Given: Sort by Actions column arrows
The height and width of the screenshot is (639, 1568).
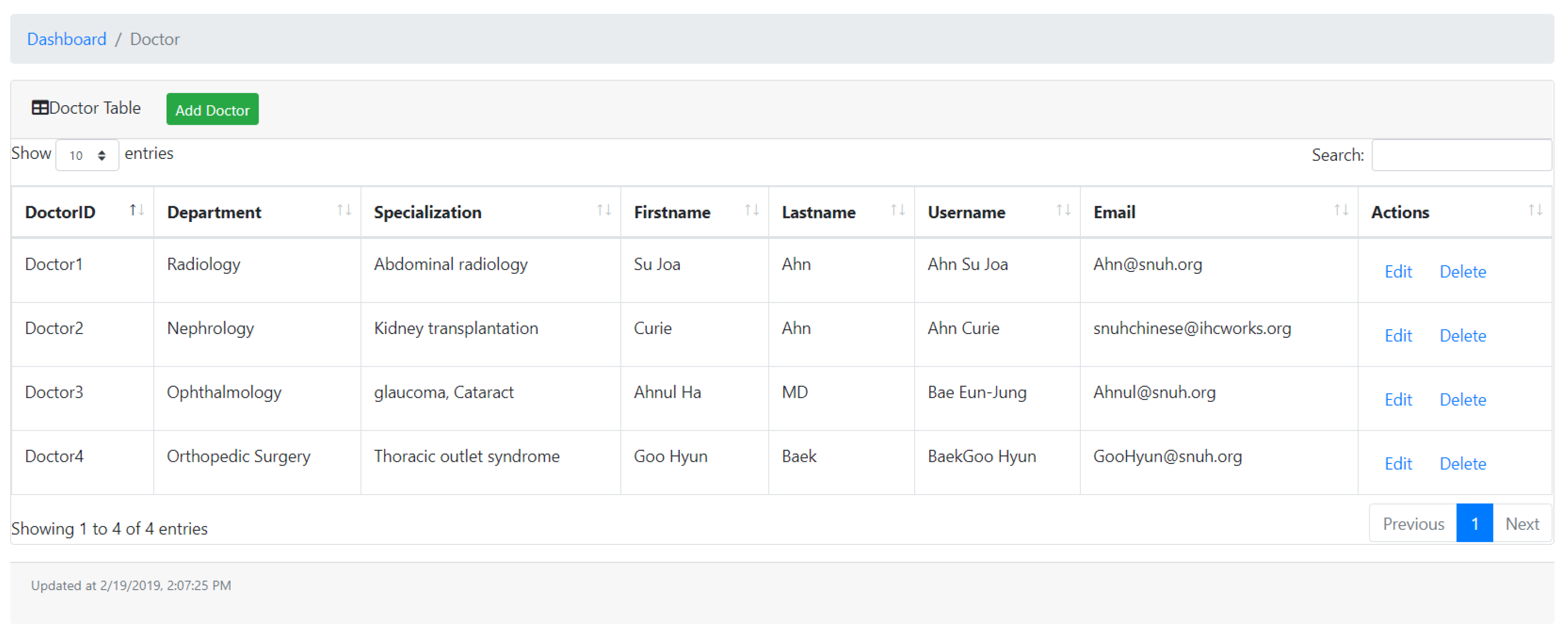Looking at the screenshot, I should pos(1535,210).
